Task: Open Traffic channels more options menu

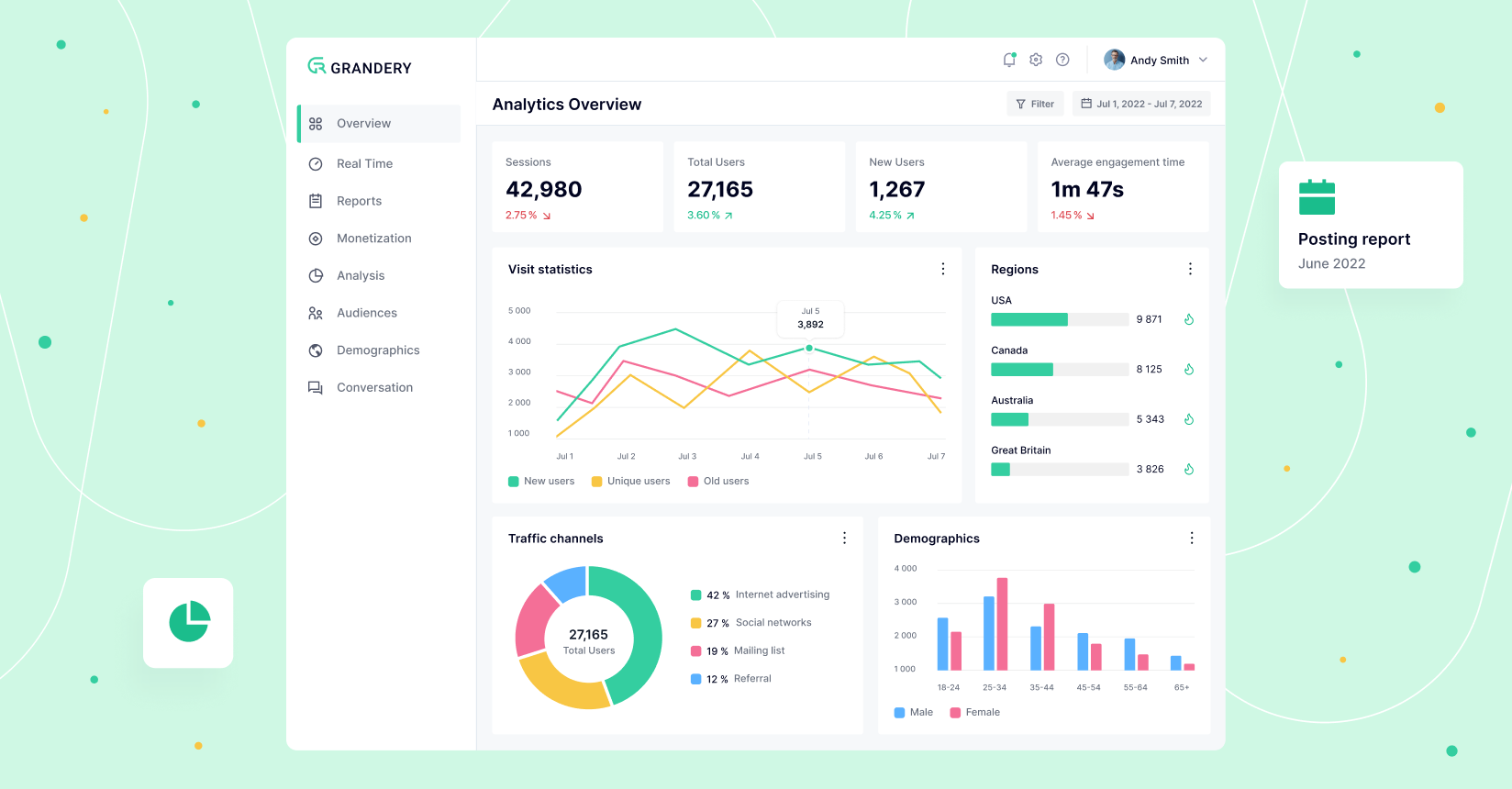Action: point(844,539)
